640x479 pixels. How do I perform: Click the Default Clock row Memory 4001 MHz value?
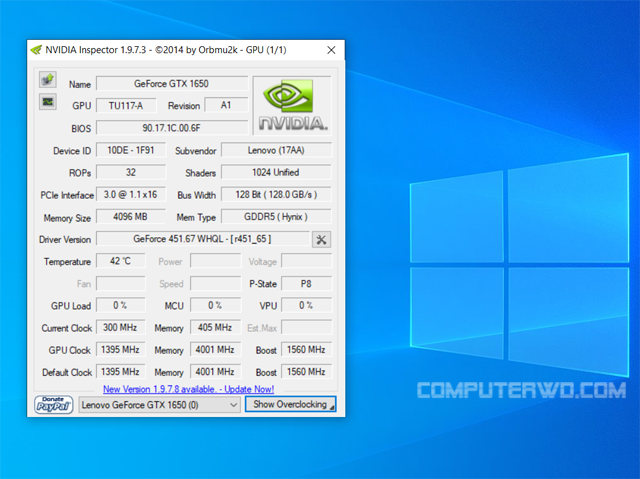(x=216, y=372)
